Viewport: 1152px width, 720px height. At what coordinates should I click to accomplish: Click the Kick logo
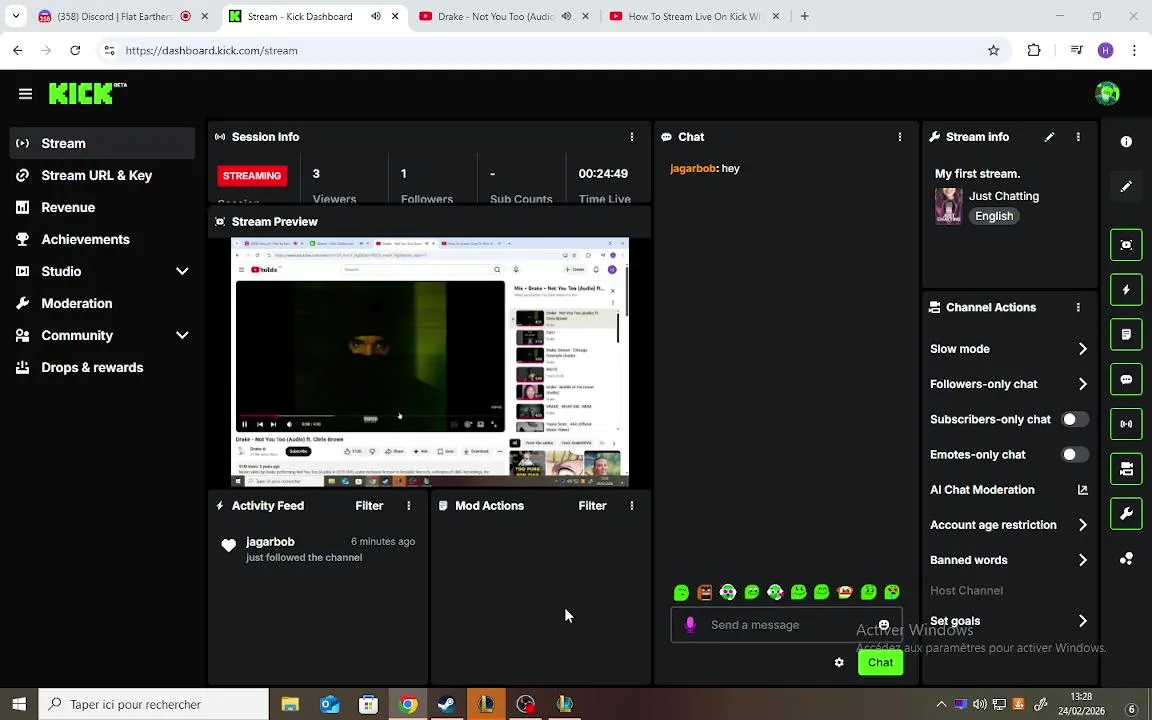pos(87,93)
